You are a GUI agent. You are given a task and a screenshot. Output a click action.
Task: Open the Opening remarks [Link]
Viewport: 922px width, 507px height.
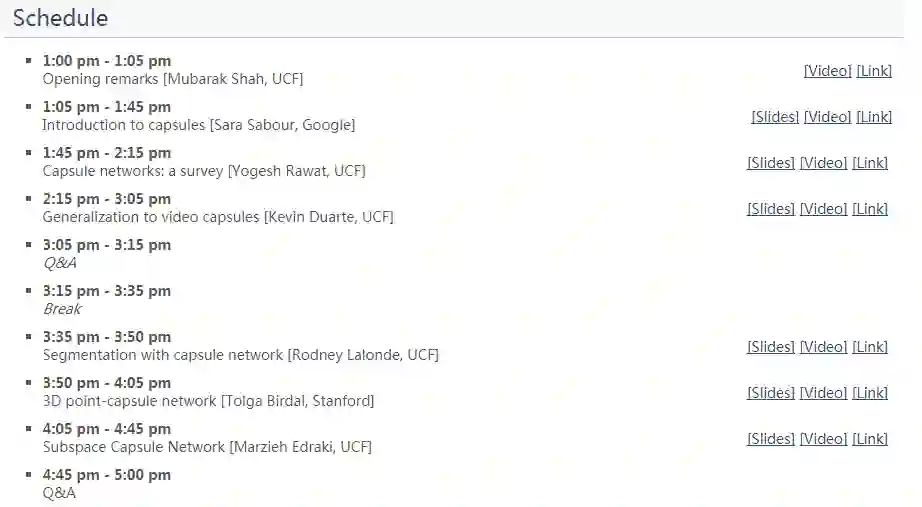(x=874, y=71)
